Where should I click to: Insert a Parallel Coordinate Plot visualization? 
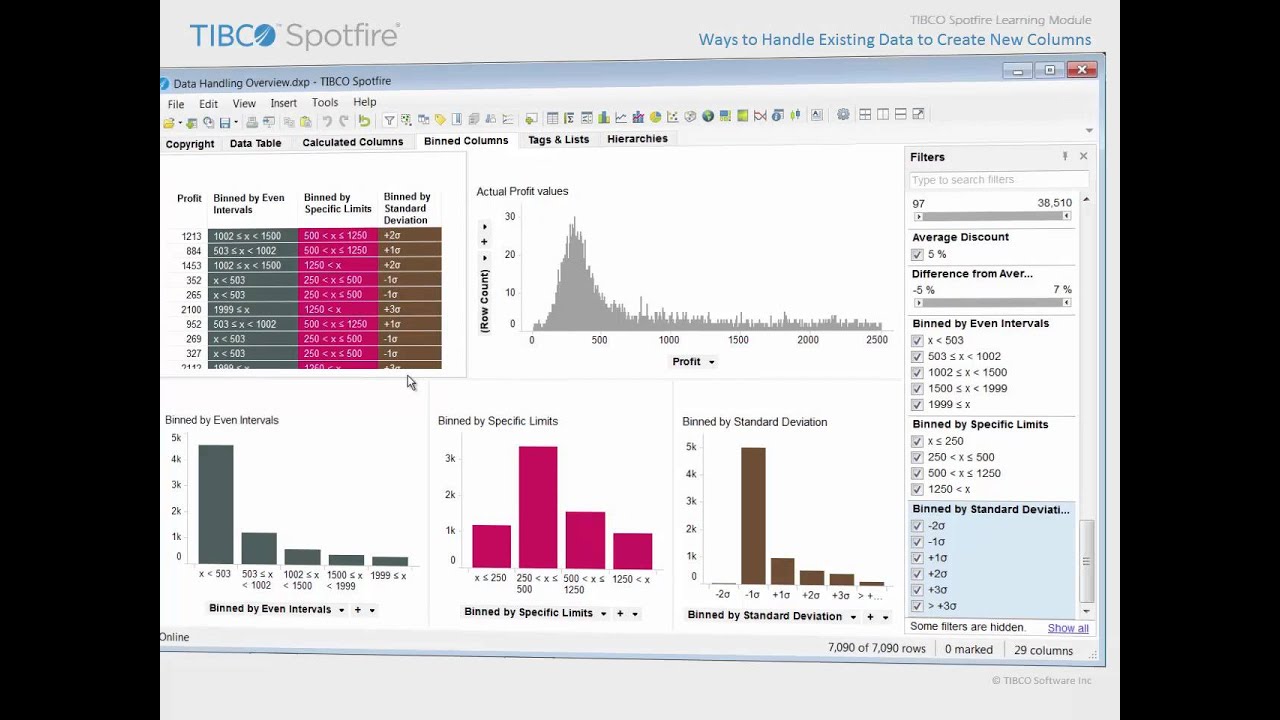point(760,116)
